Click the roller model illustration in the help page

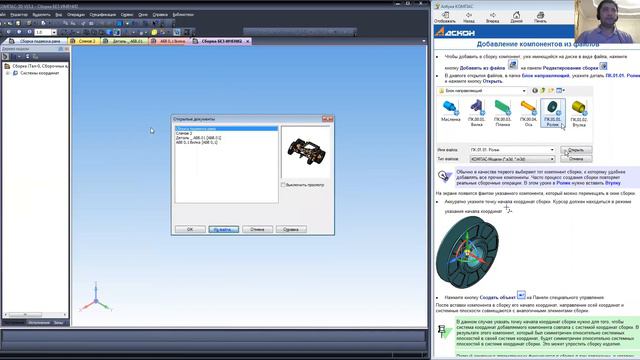click(x=468, y=253)
